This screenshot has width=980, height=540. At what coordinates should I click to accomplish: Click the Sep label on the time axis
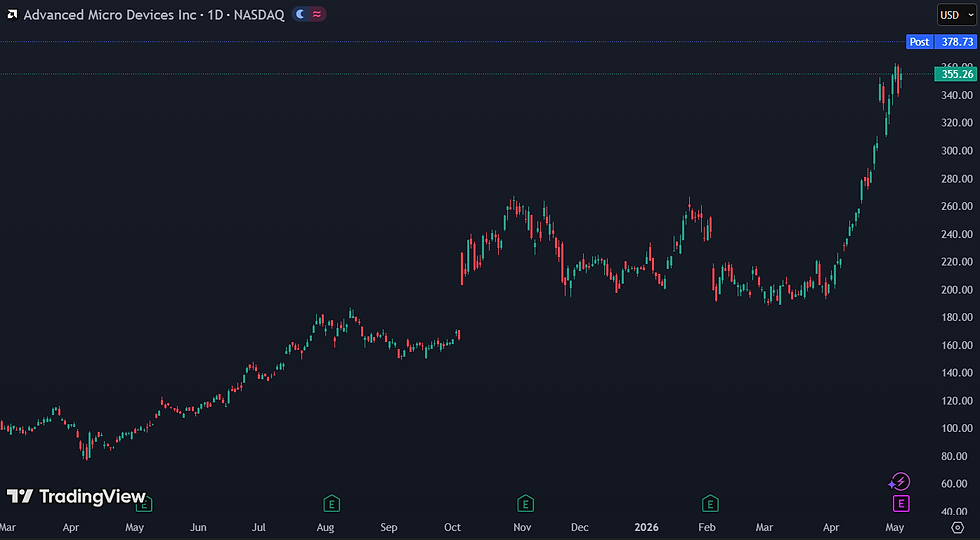click(x=389, y=528)
